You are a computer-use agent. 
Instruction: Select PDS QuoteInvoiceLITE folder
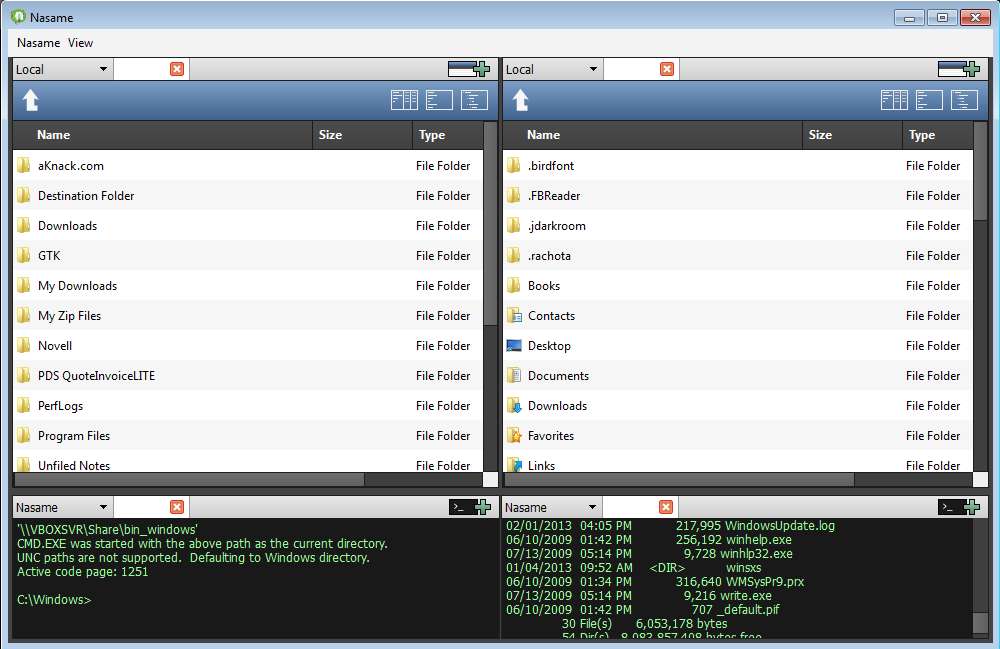pyautogui.click(x=248, y=376)
